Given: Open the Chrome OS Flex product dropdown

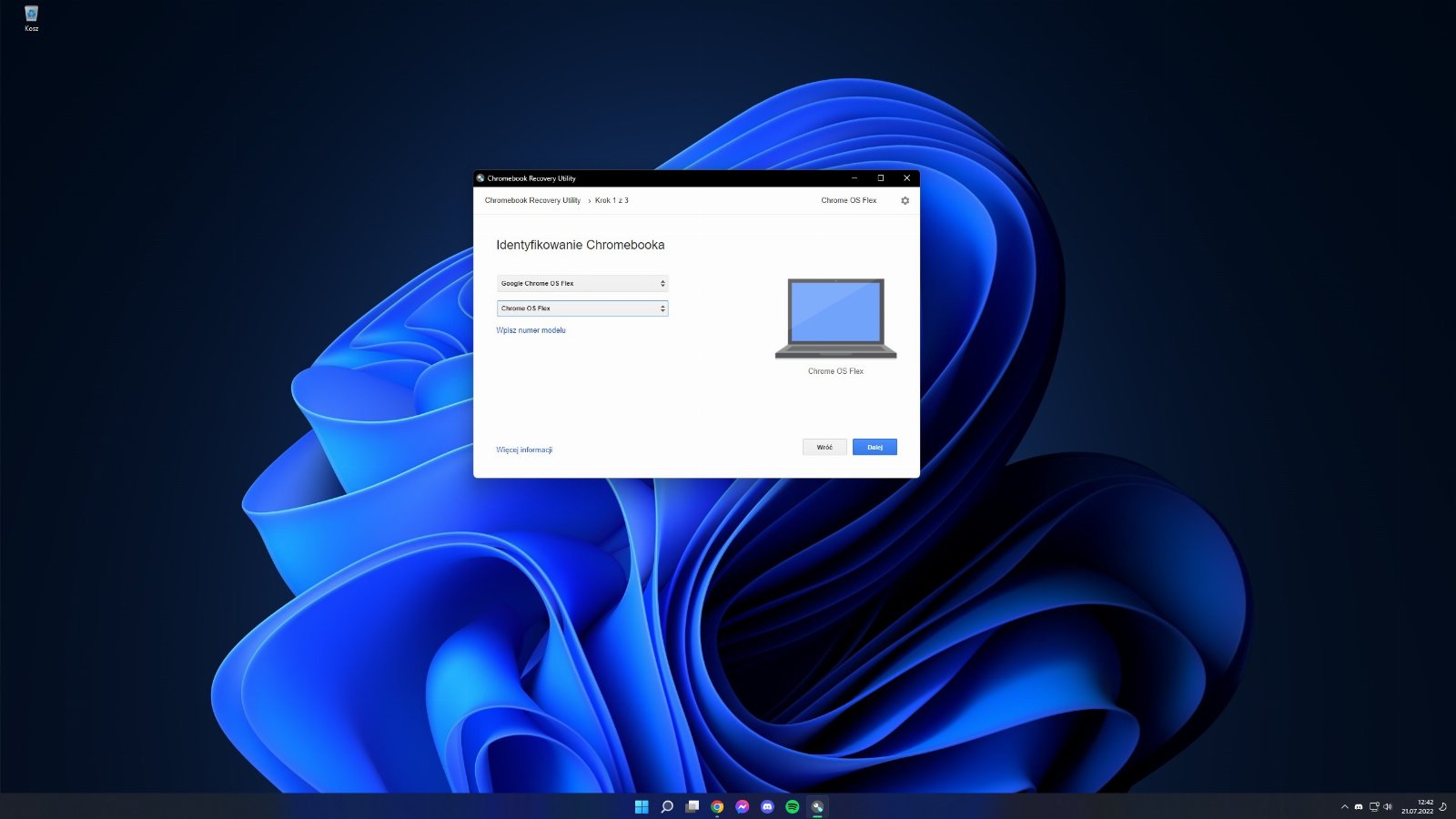Looking at the screenshot, I should pyautogui.click(x=582, y=308).
